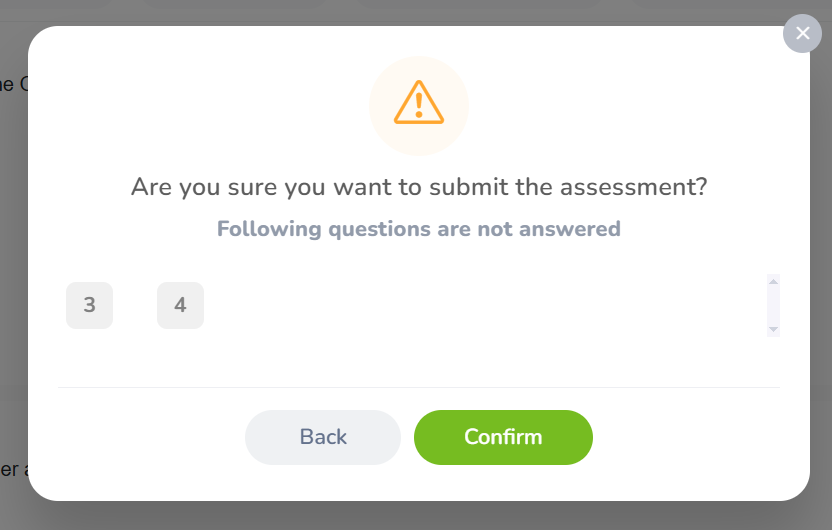Close the submit confirmation dialog
The width and height of the screenshot is (832, 530).
tap(802, 34)
